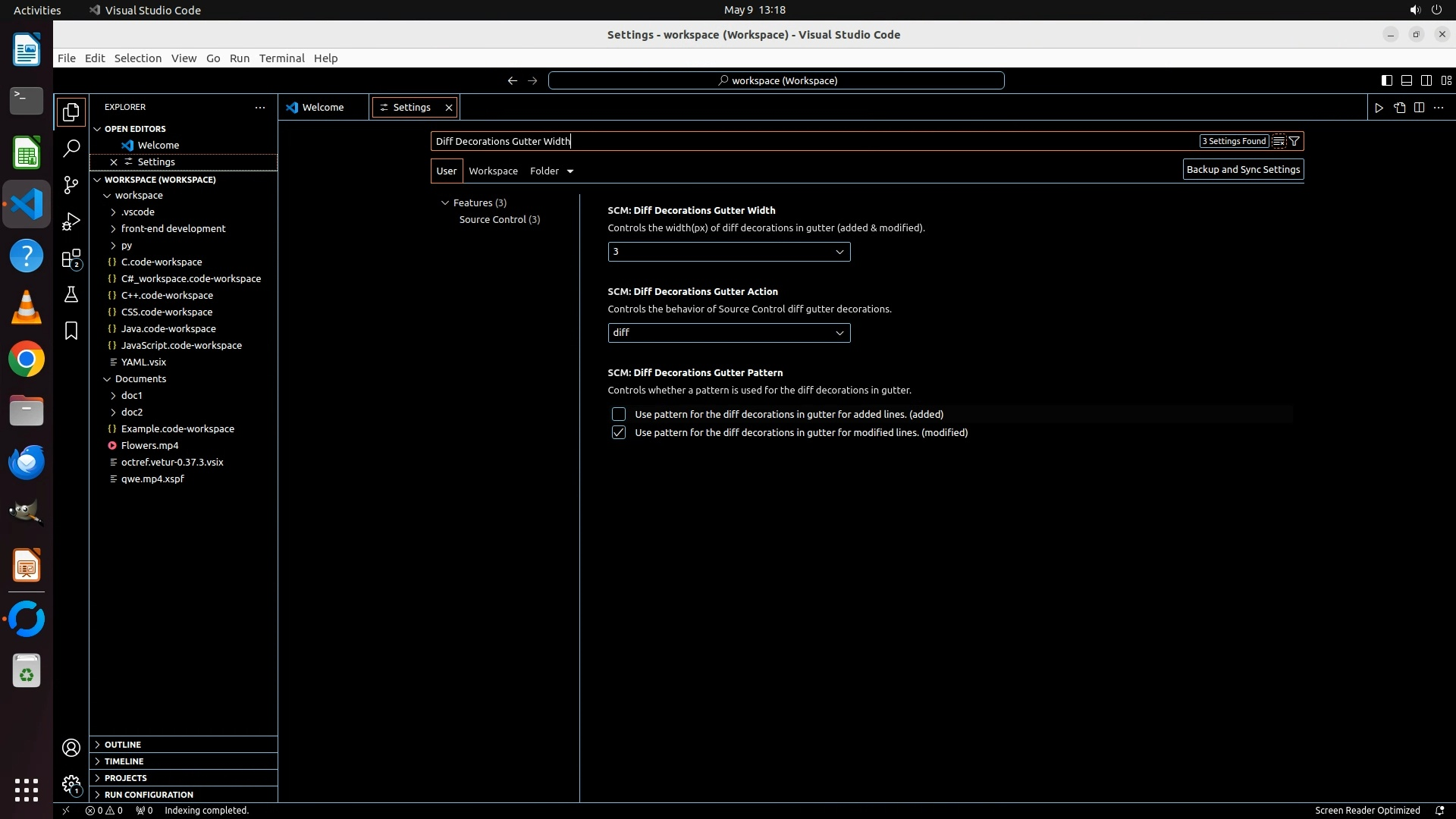This screenshot has height=819, width=1456.
Task: Click the Accounts icon in activity bar
Action: pos(71,748)
